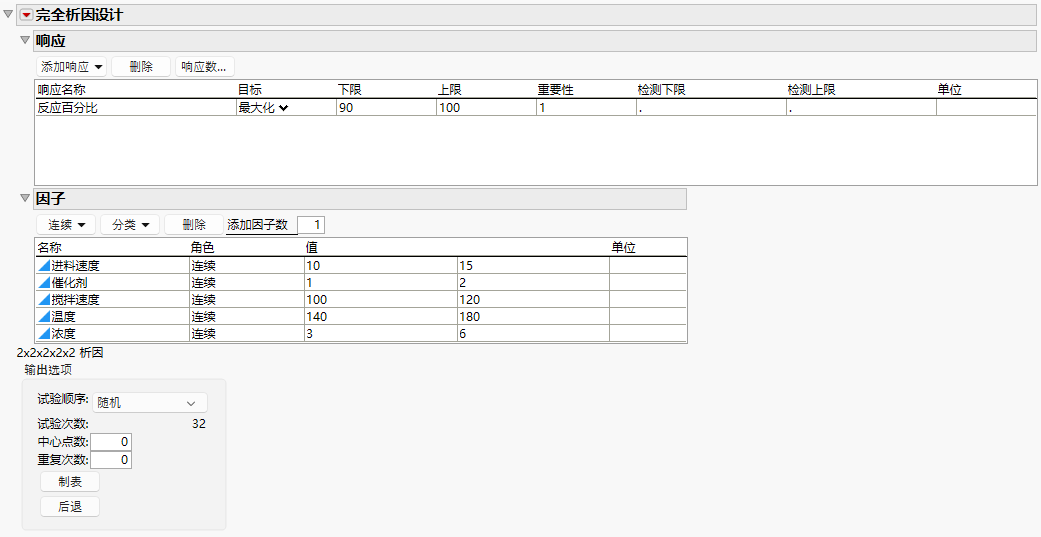Screen dimensions: 1041x537
Task: Collapse the 因子 section
Action: 25,197
